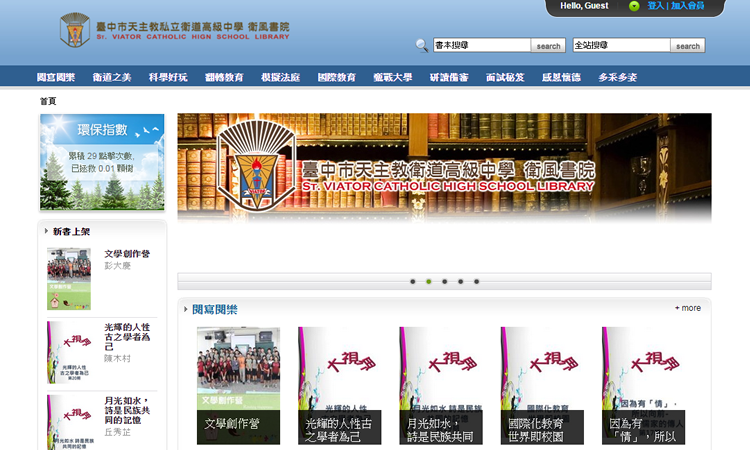The width and height of the screenshot is (750, 450).
Task: Click the Hello, Guest greeting text
Action: (584, 6)
